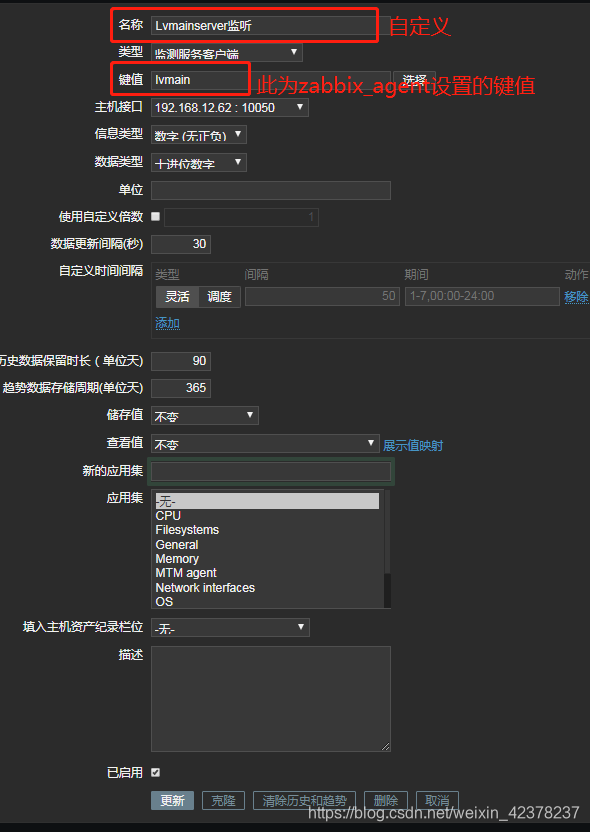Click history retention field showing 90
Image resolution: width=590 pixels, height=832 pixels.
point(181,361)
